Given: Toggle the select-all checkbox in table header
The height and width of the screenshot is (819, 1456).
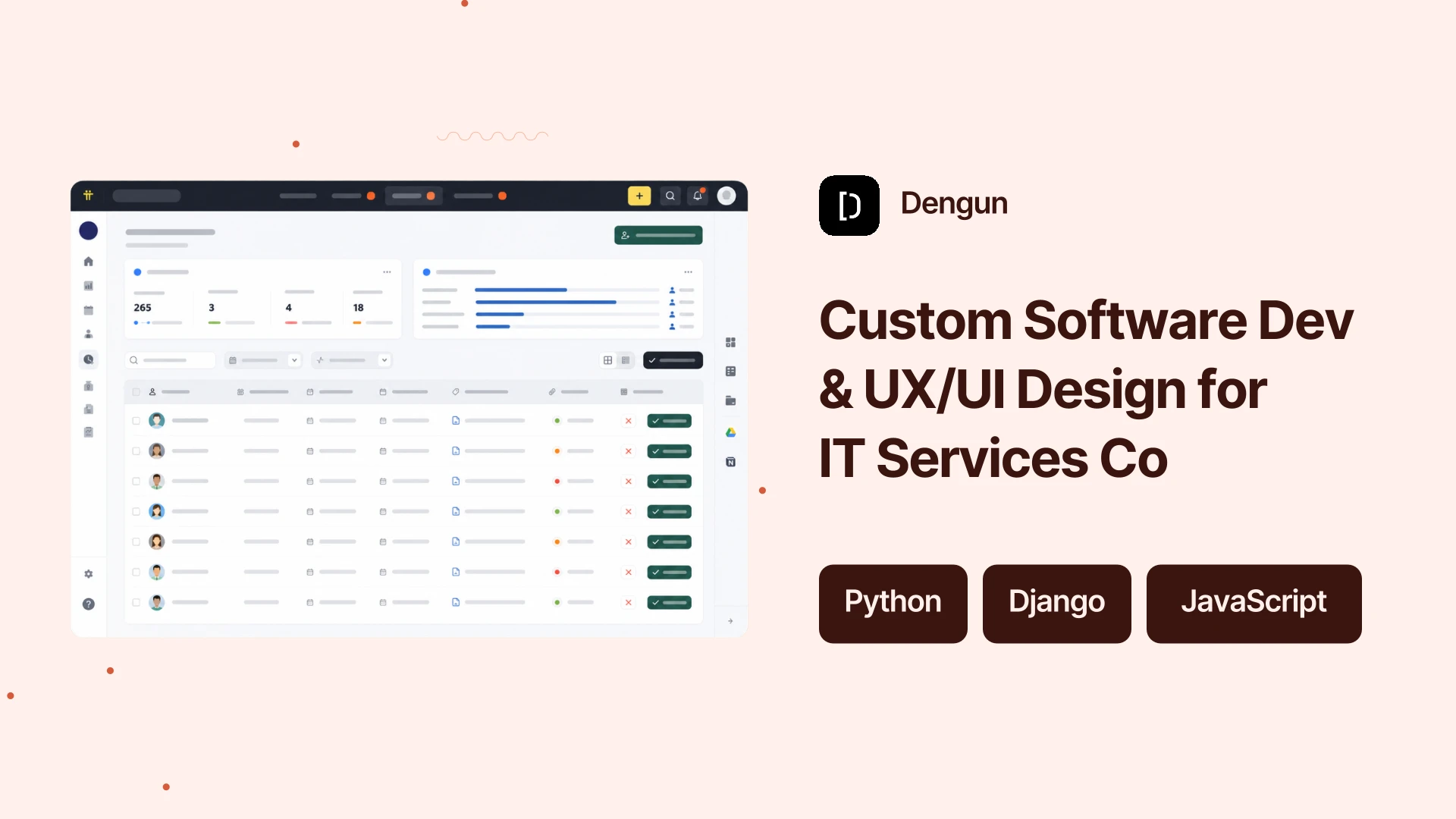Looking at the screenshot, I should pos(136,392).
